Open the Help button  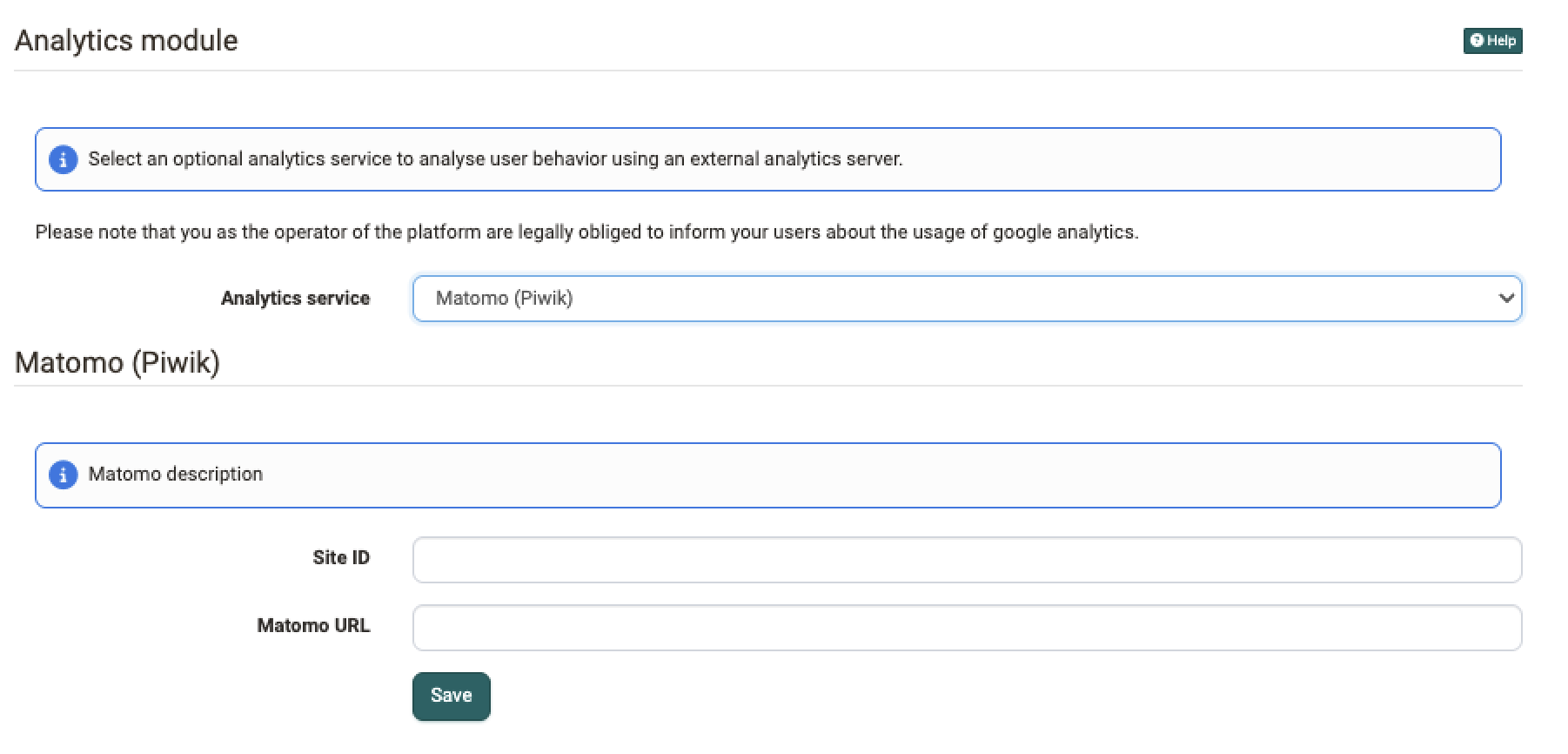1492,40
